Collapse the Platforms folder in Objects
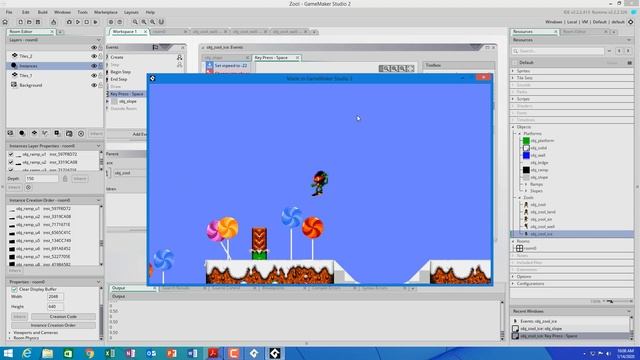Image resolution: width=640 pixels, height=360 pixels. click(x=520, y=134)
